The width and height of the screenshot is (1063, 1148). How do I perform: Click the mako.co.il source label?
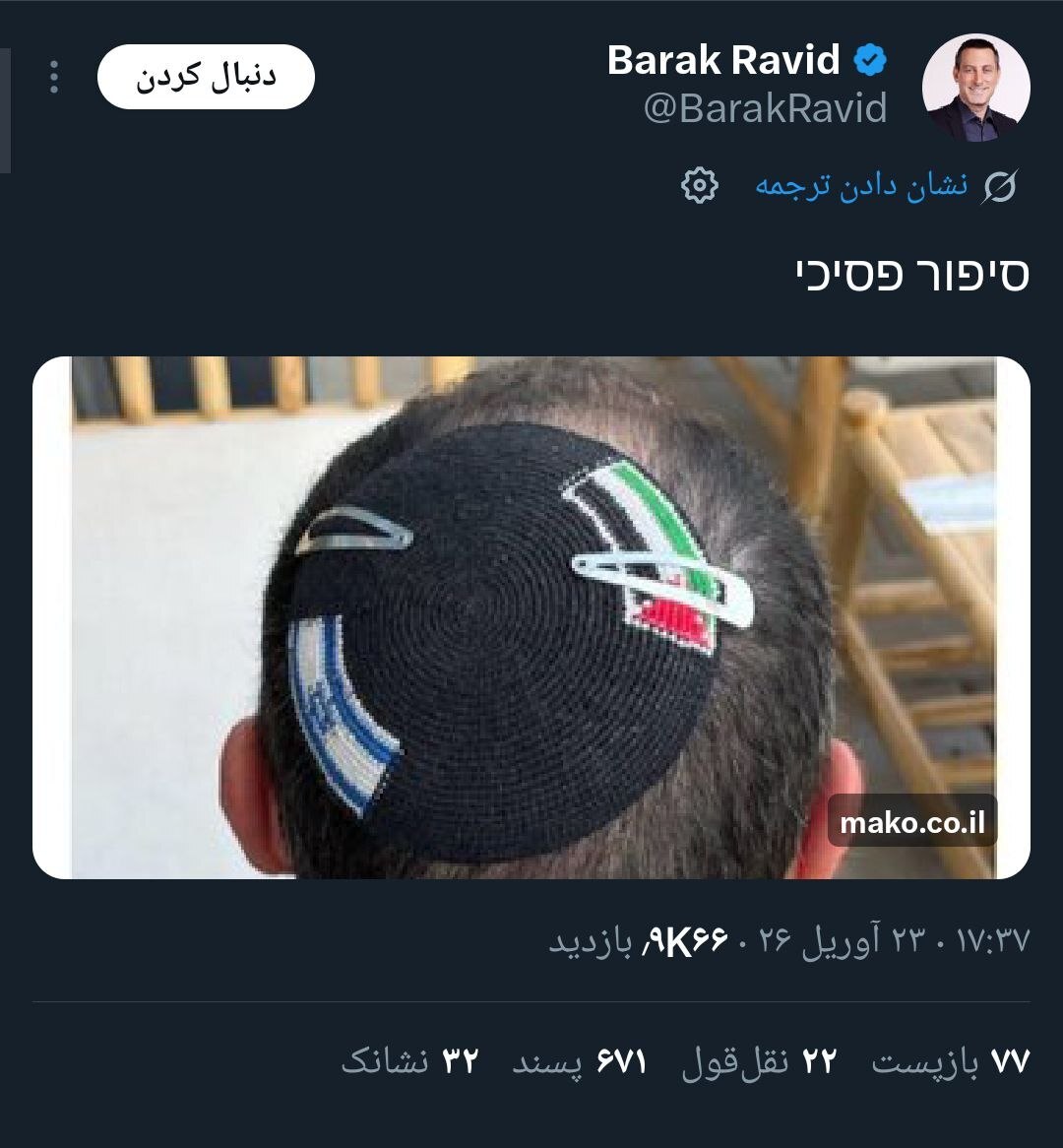coord(912,821)
